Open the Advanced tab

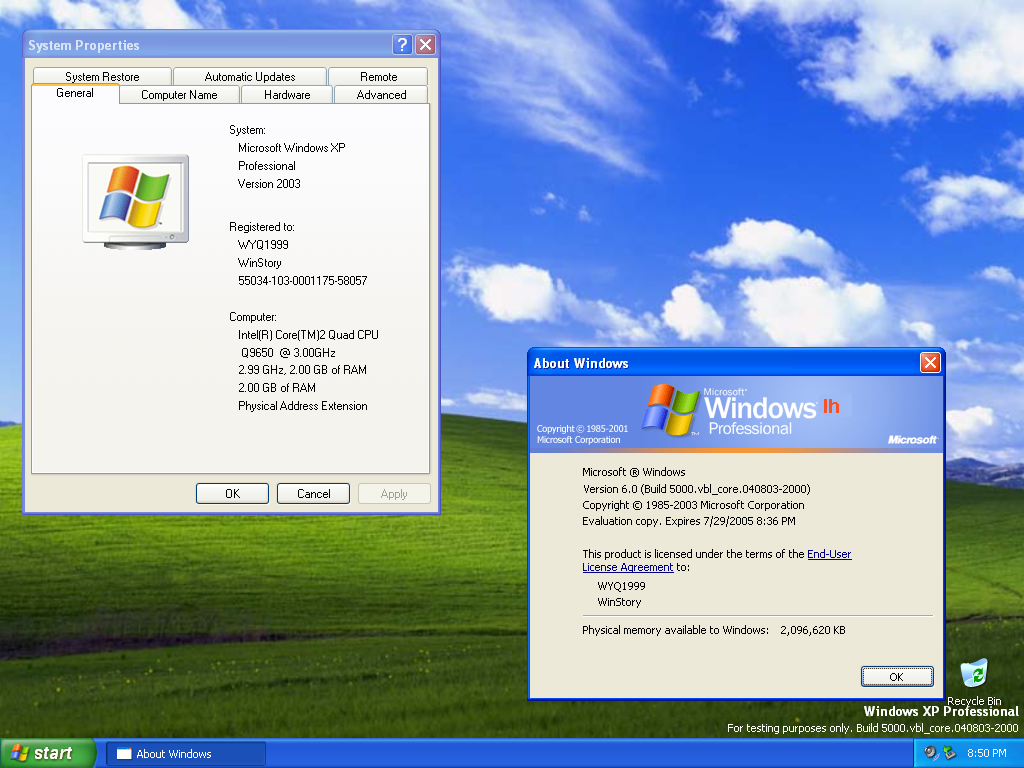click(x=381, y=95)
